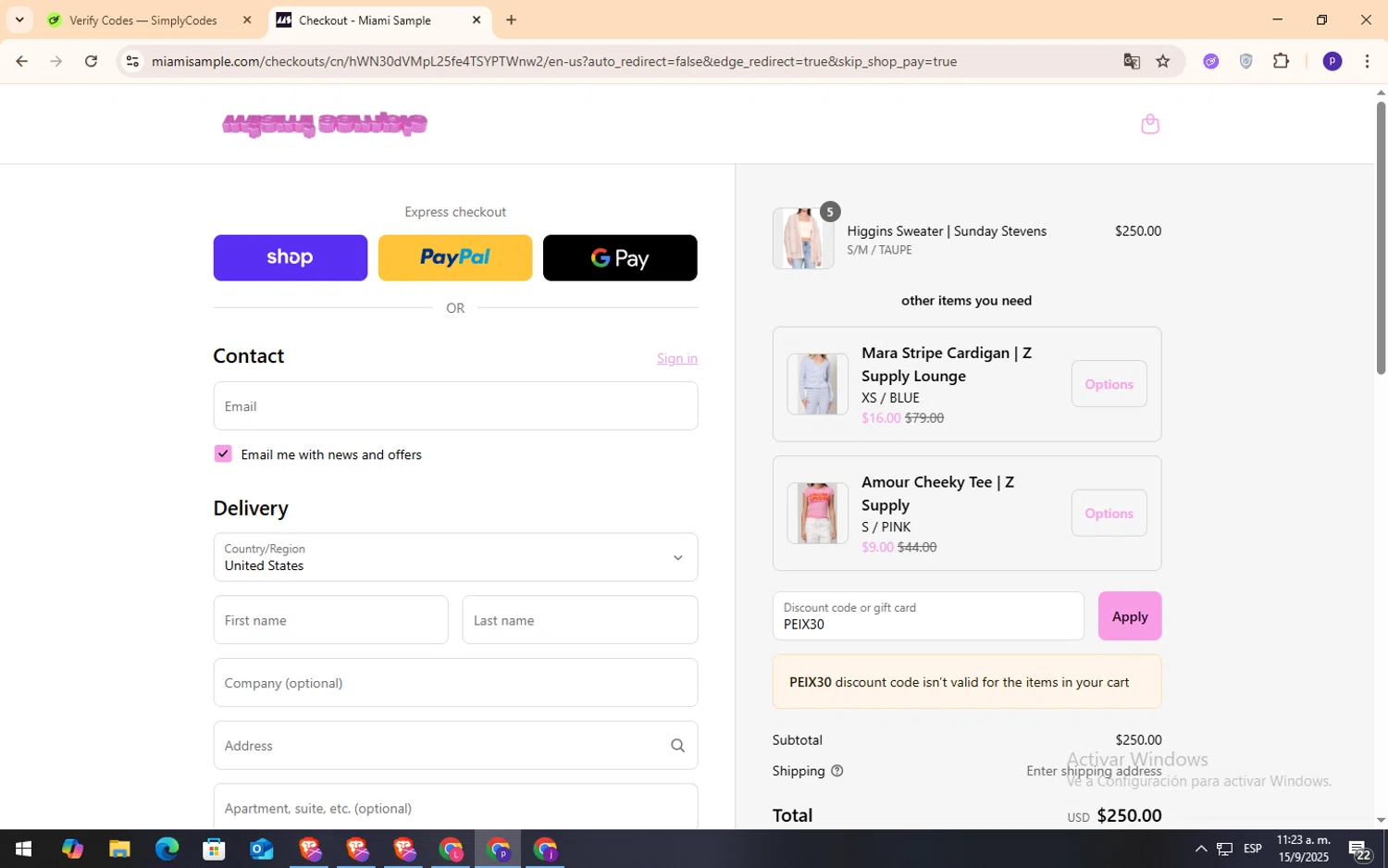Open Chrome three-dot menu

[x=1367, y=61]
